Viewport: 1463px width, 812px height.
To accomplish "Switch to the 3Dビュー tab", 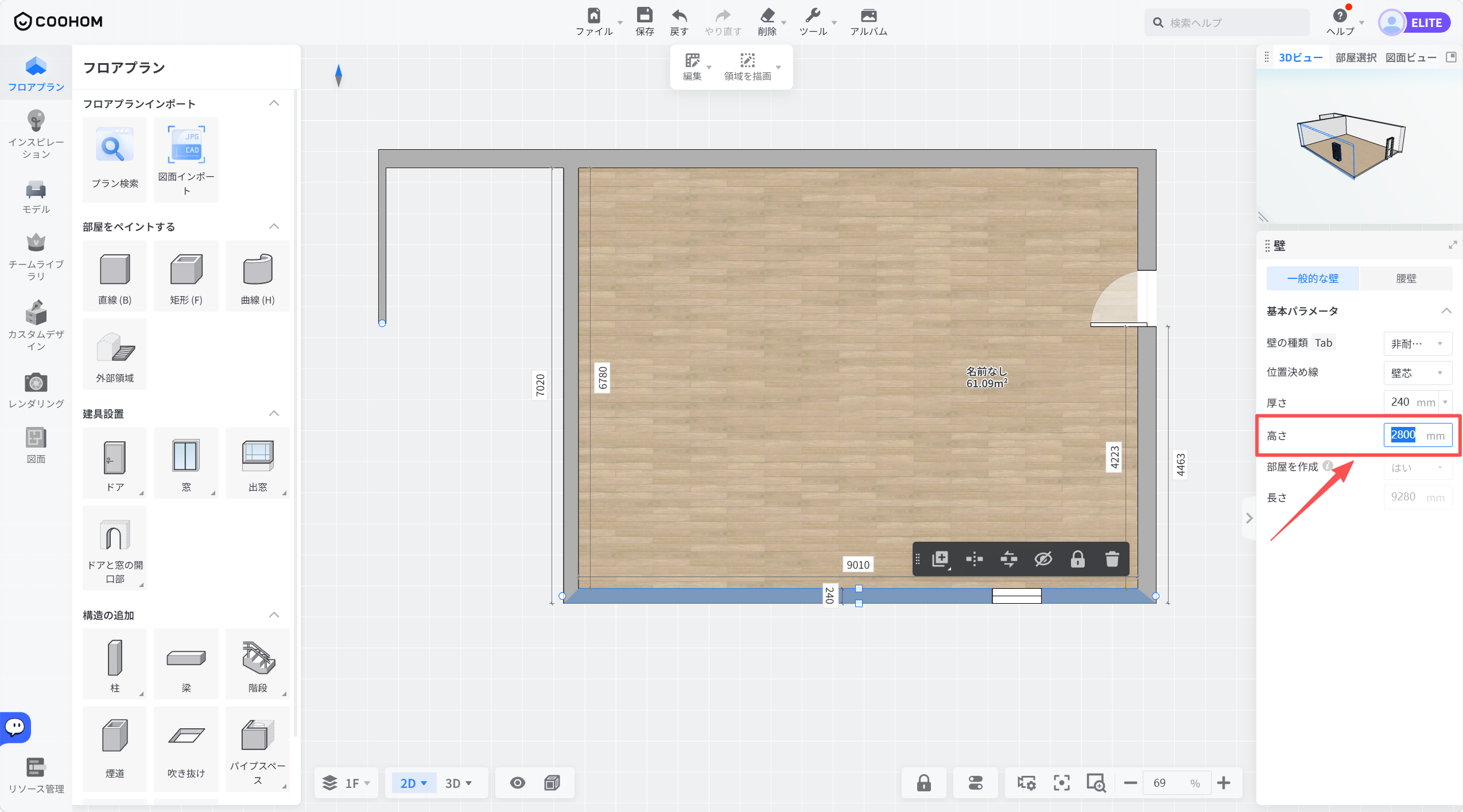I will 1301,57.
